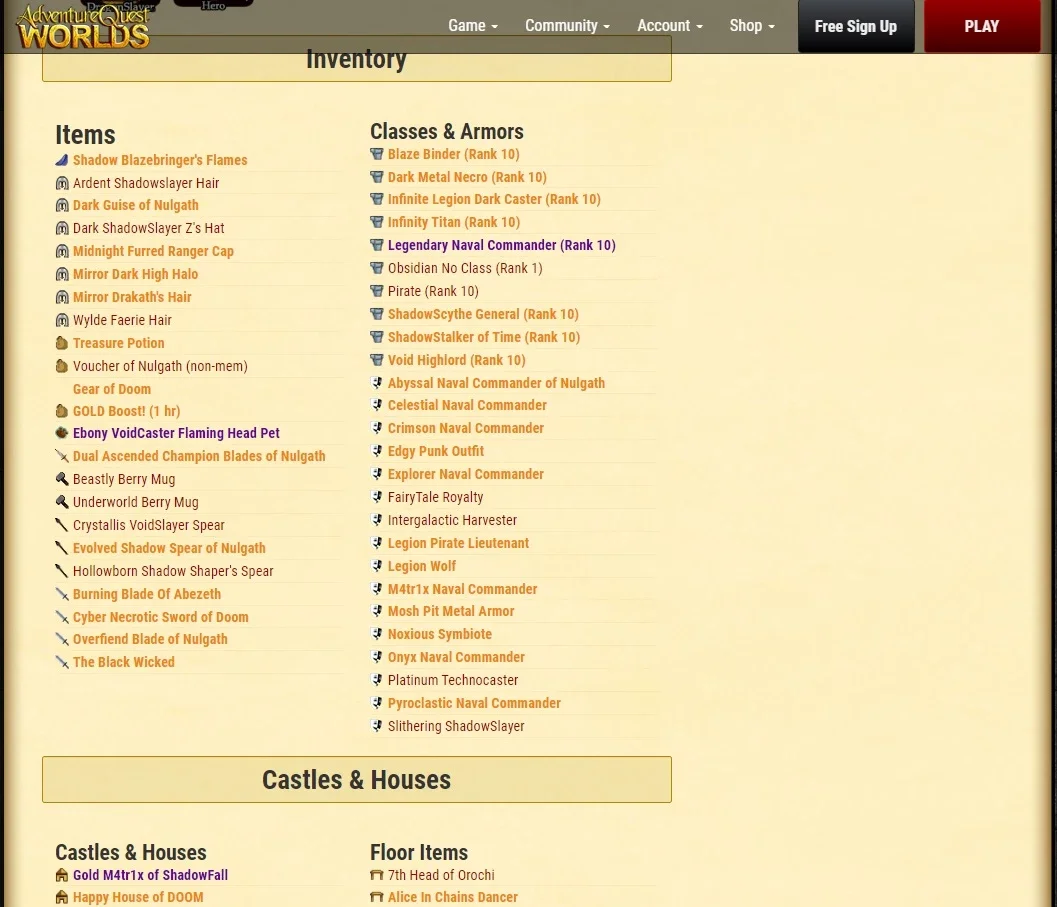1057x907 pixels.
Task: Click the class icon beside Blaze Binder (Rank 10)
Action: (377, 154)
